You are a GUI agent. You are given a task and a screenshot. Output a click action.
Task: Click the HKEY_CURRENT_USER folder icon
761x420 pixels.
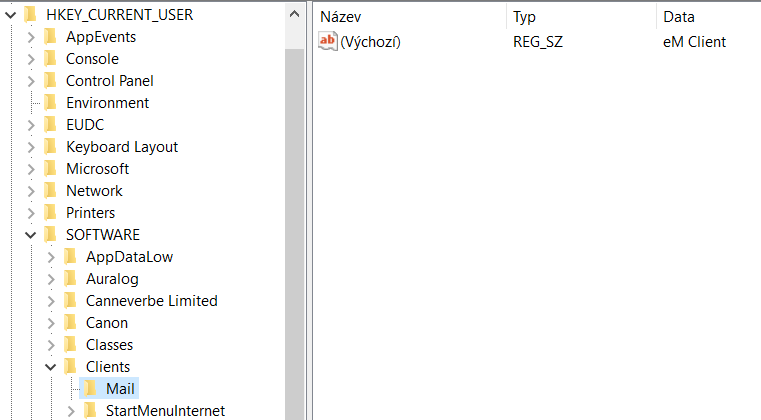click(30, 15)
